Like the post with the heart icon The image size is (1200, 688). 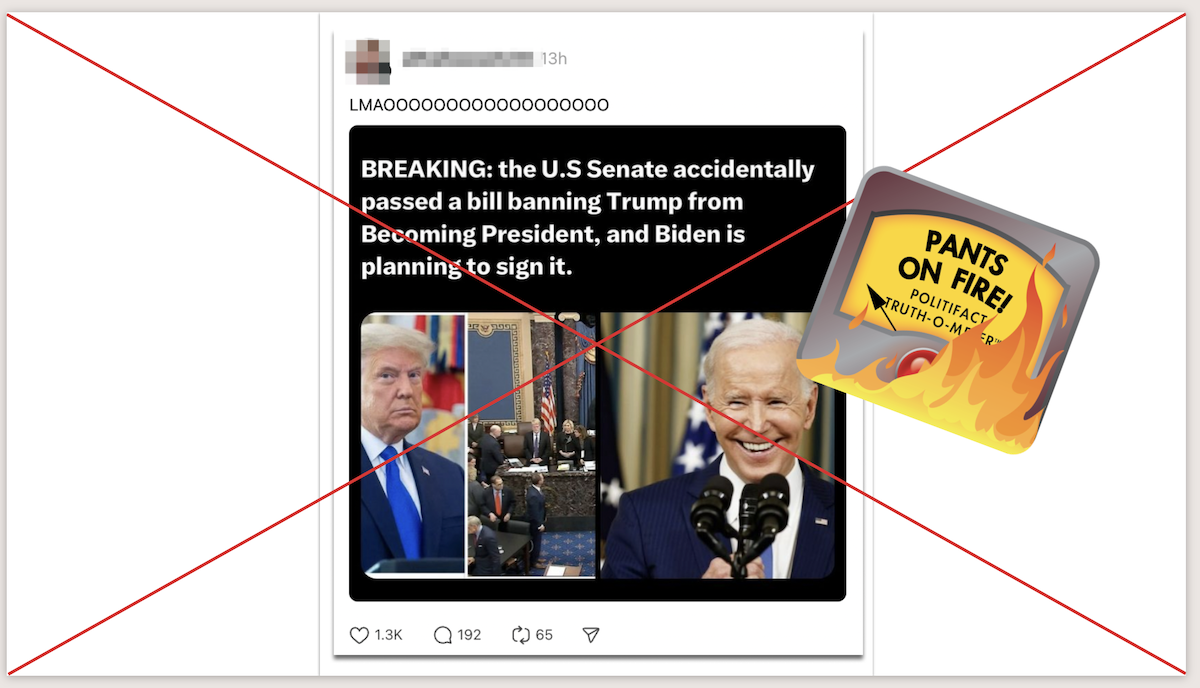[360, 635]
